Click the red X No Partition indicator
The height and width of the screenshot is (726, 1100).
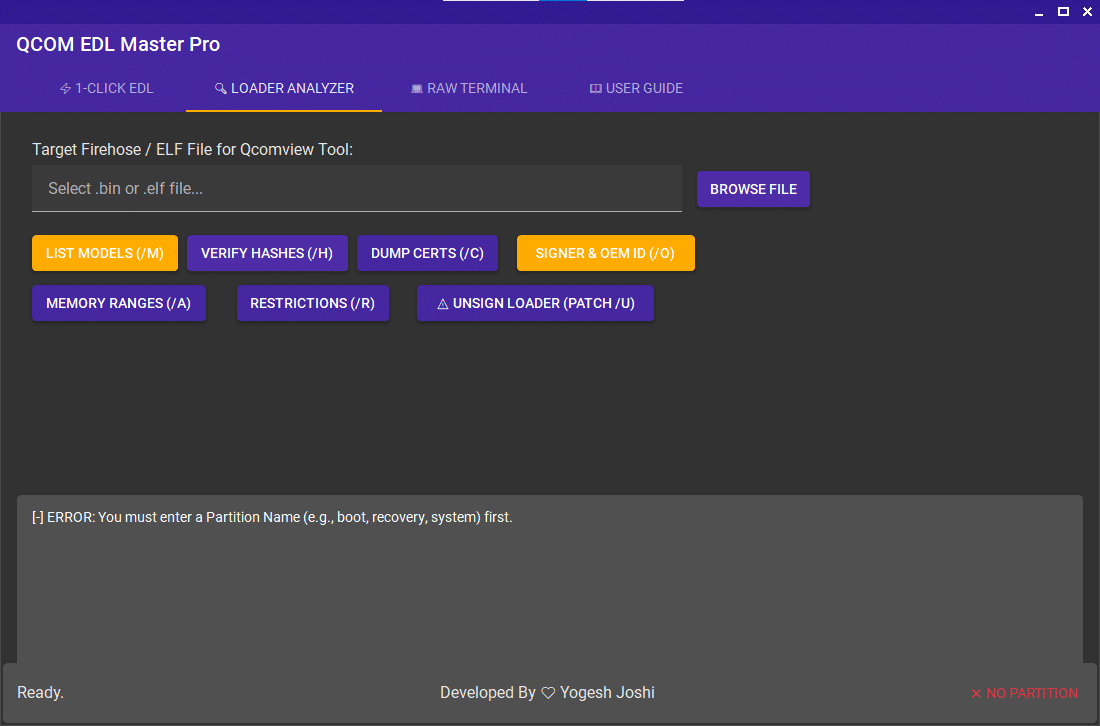pyautogui.click(x=976, y=693)
